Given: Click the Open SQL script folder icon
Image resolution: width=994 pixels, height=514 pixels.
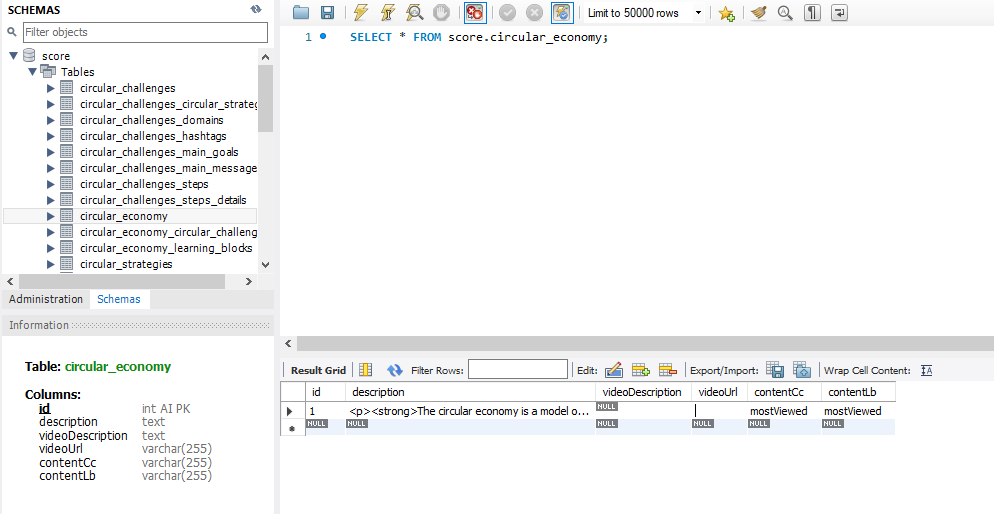Looking at the screenshot, I should [x=301, y=13].
